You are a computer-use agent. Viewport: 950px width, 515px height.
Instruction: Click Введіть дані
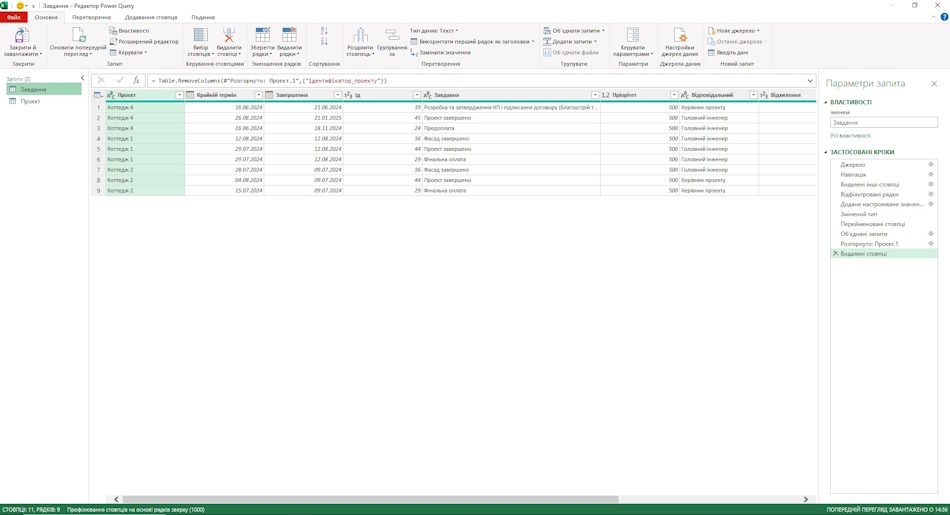click(x=728, y=52)
